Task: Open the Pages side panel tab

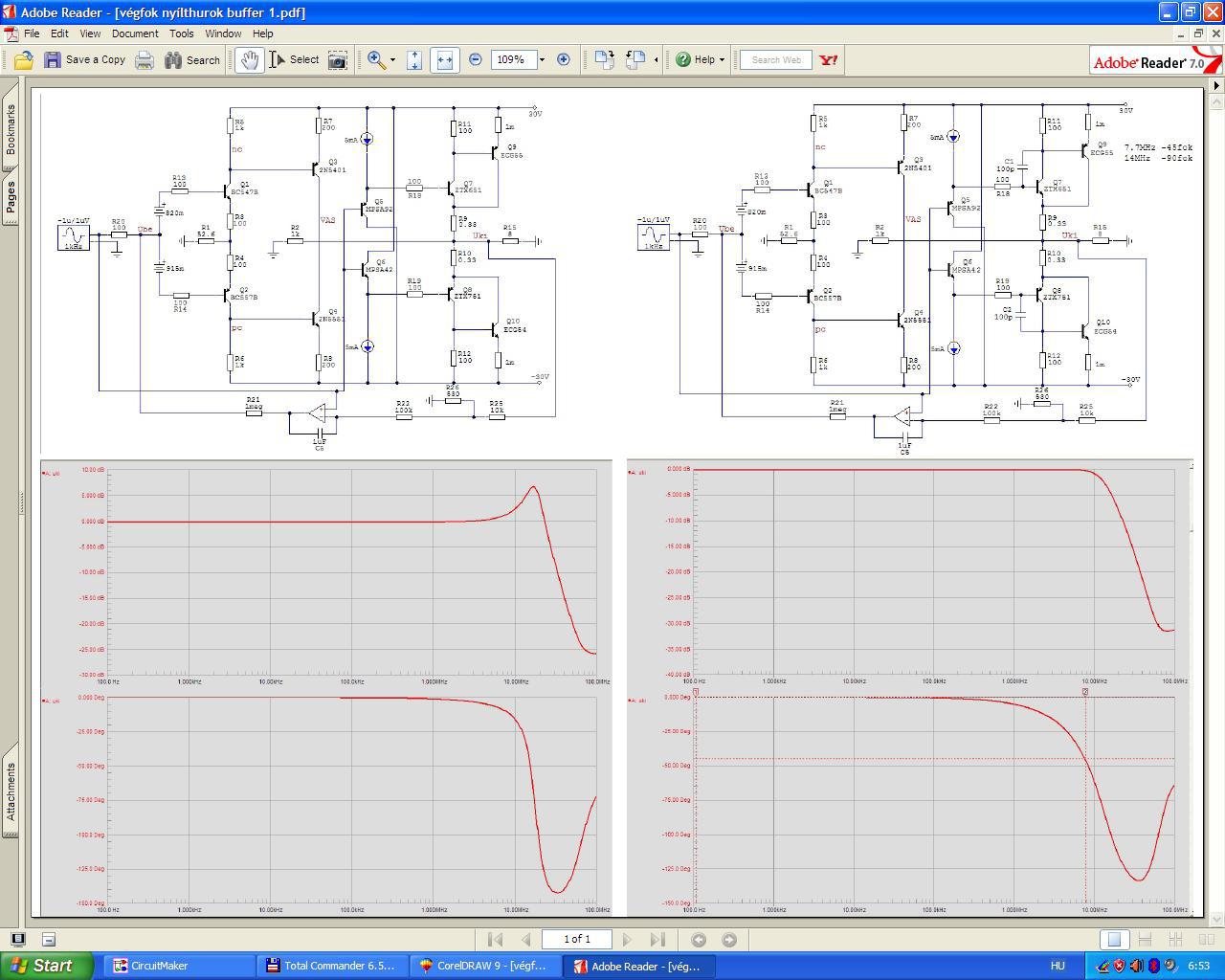Action: coord(11,196)
